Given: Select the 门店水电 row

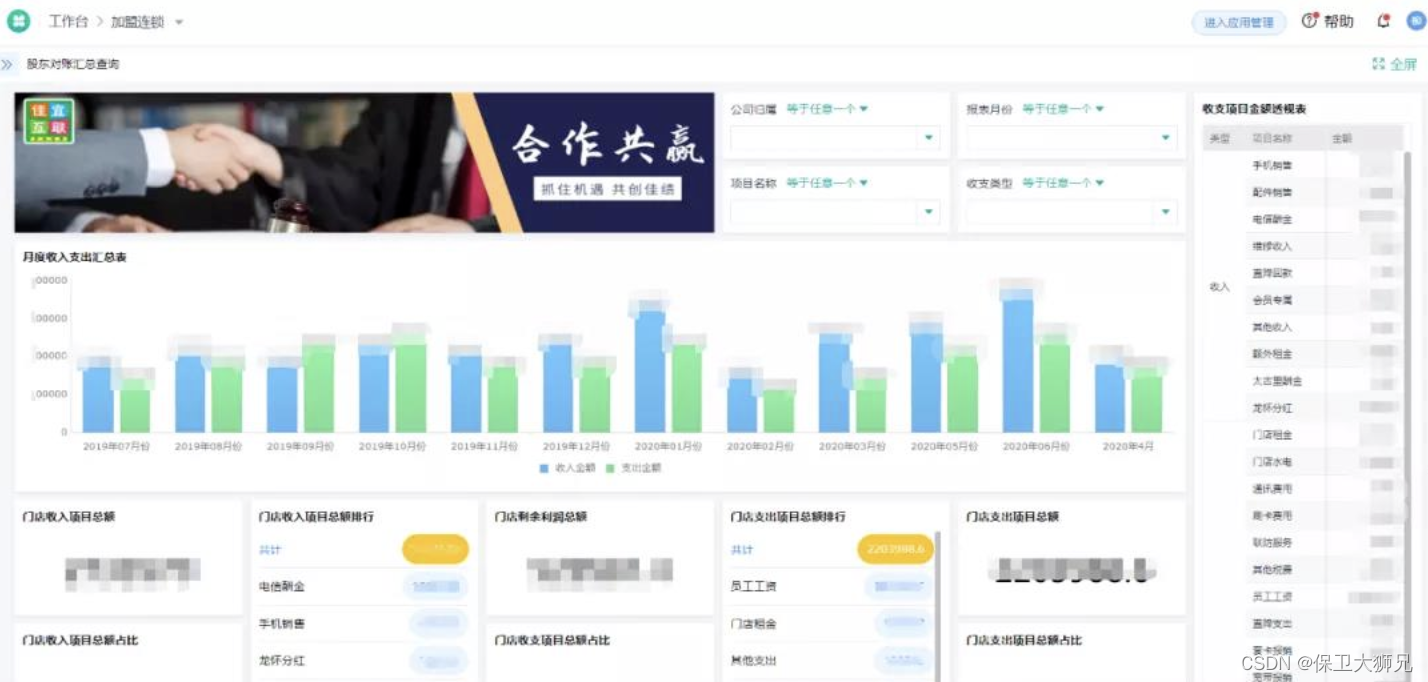Looking at the screenshot, I should pos(1326,462).
